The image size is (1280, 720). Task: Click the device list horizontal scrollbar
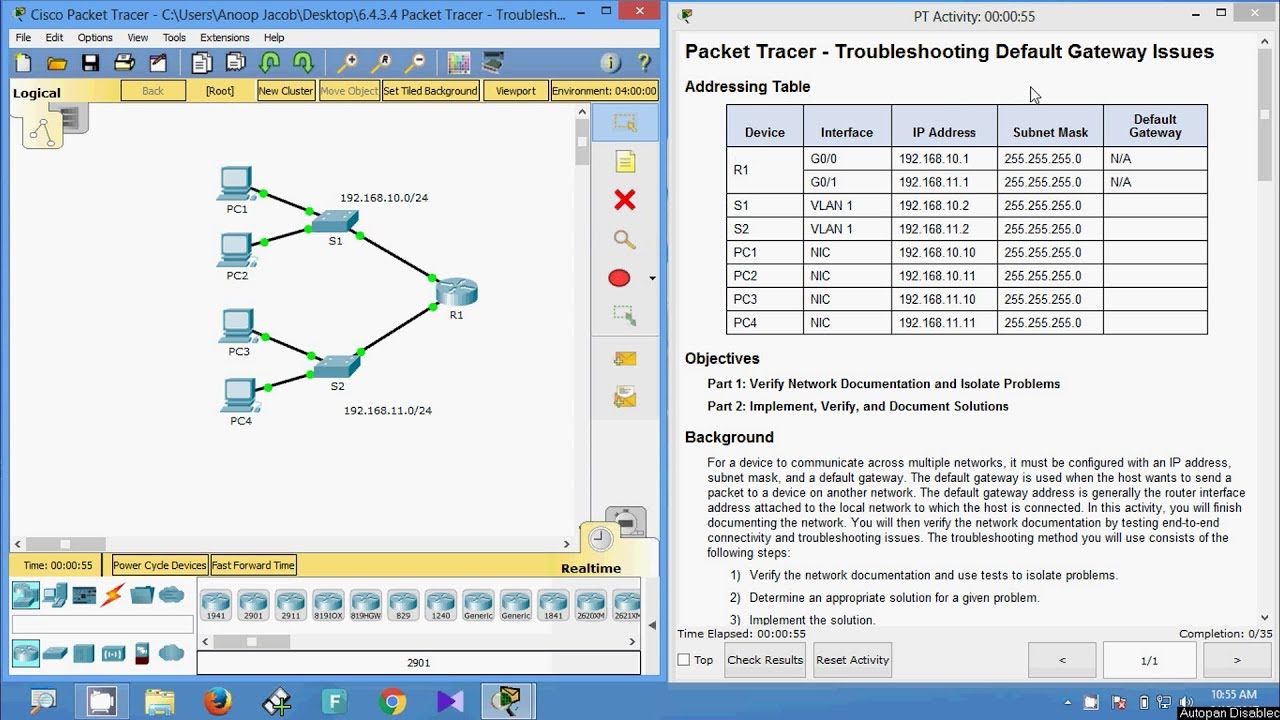(420, 641)
